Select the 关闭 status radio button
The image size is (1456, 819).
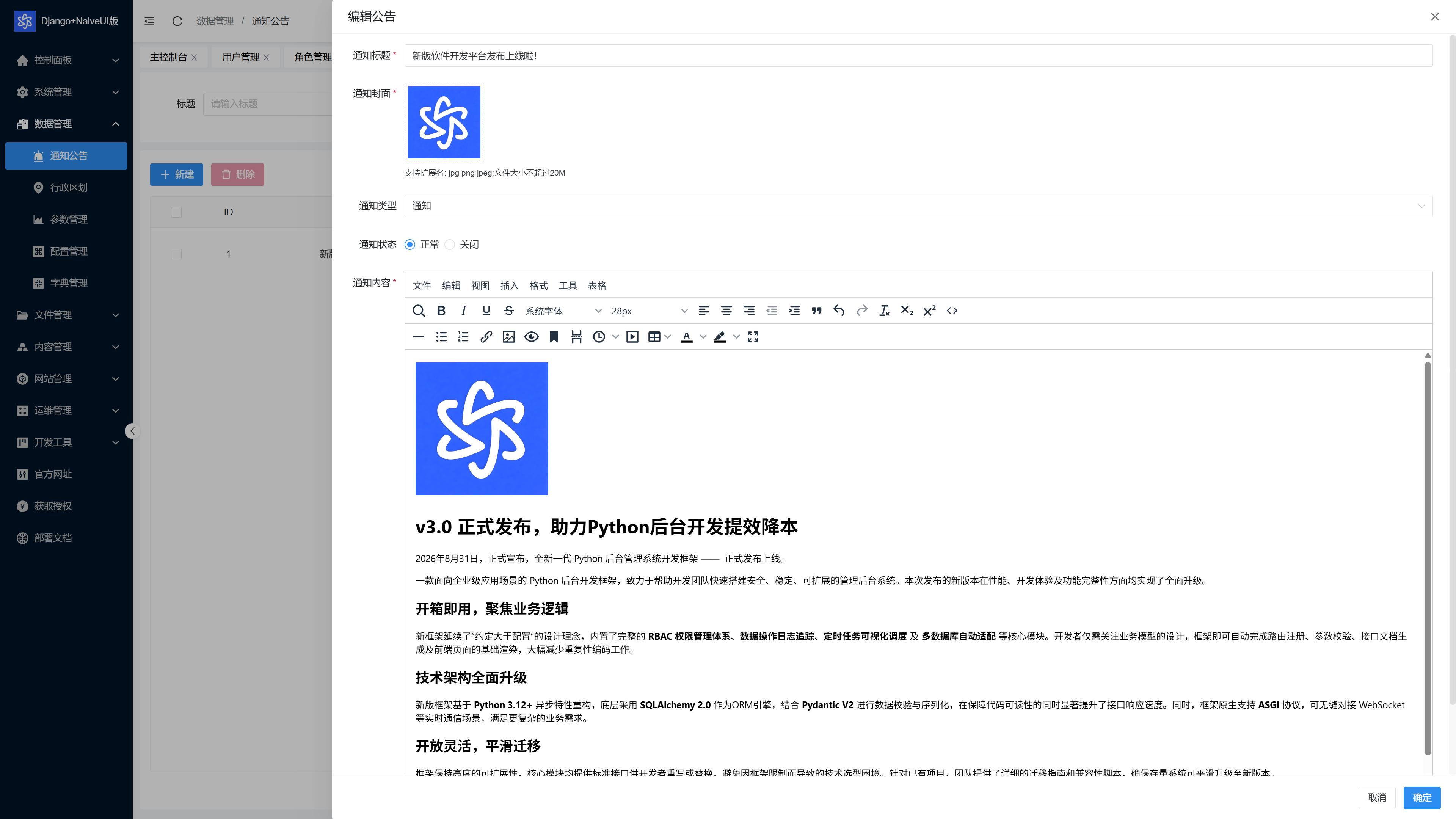[450, 244]
